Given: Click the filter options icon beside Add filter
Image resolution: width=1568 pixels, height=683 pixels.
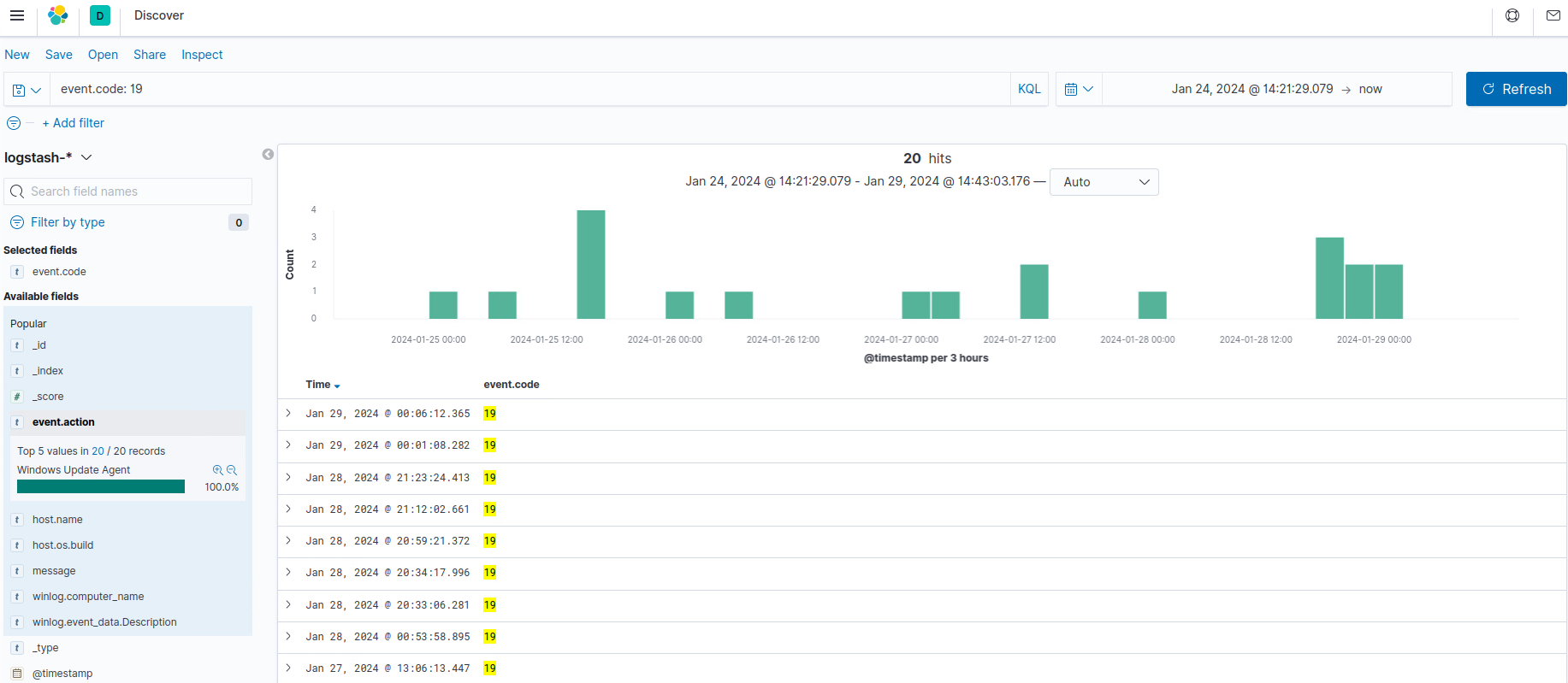Looking at the screenshot, I should tap(14, 123).
